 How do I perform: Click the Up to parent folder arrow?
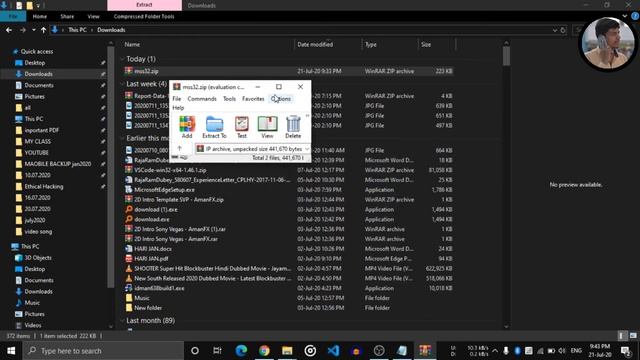point(43,30)
